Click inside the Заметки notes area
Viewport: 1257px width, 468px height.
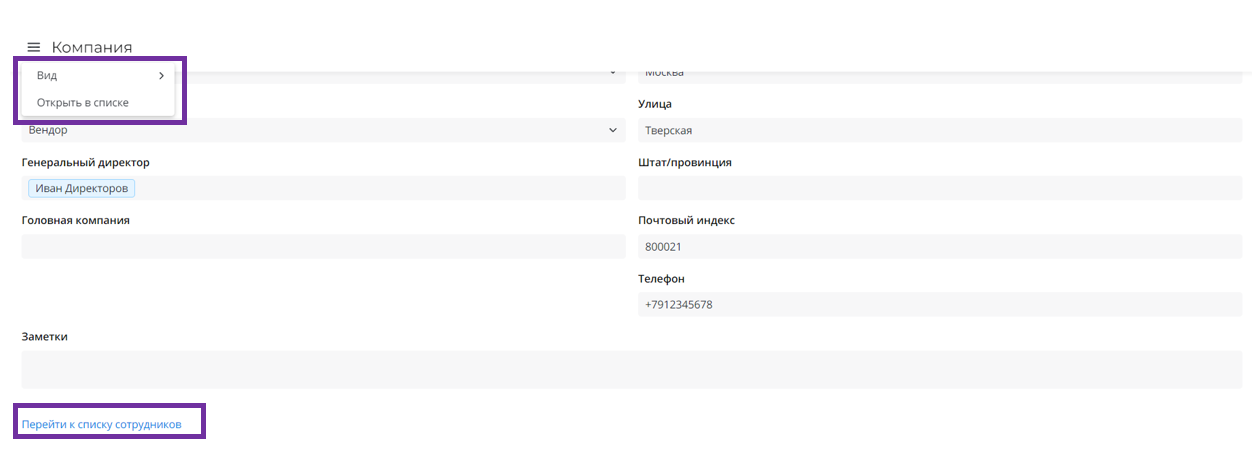[x=630, y=369]
